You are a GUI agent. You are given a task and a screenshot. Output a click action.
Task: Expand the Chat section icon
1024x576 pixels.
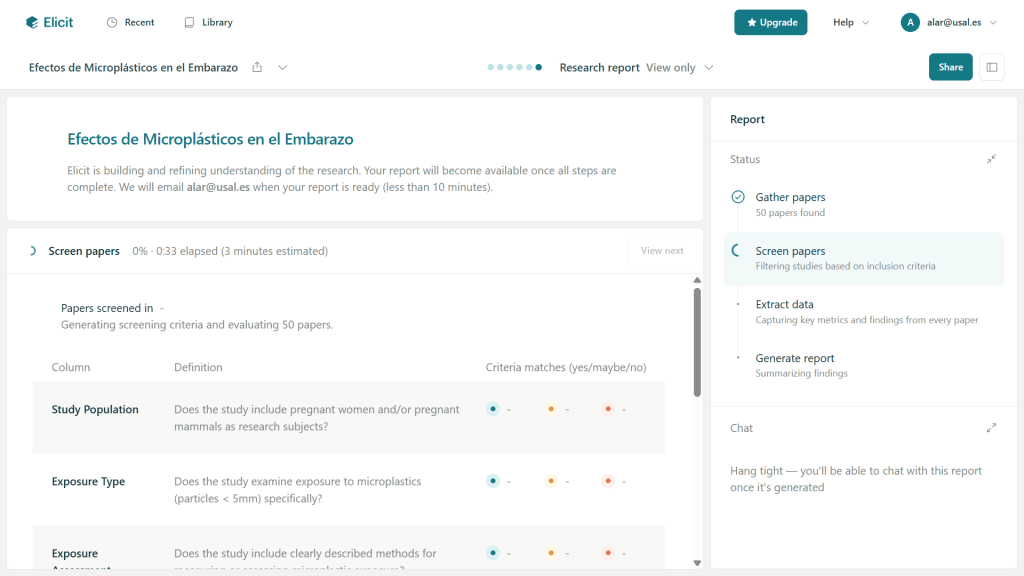[x=991, y=428]
